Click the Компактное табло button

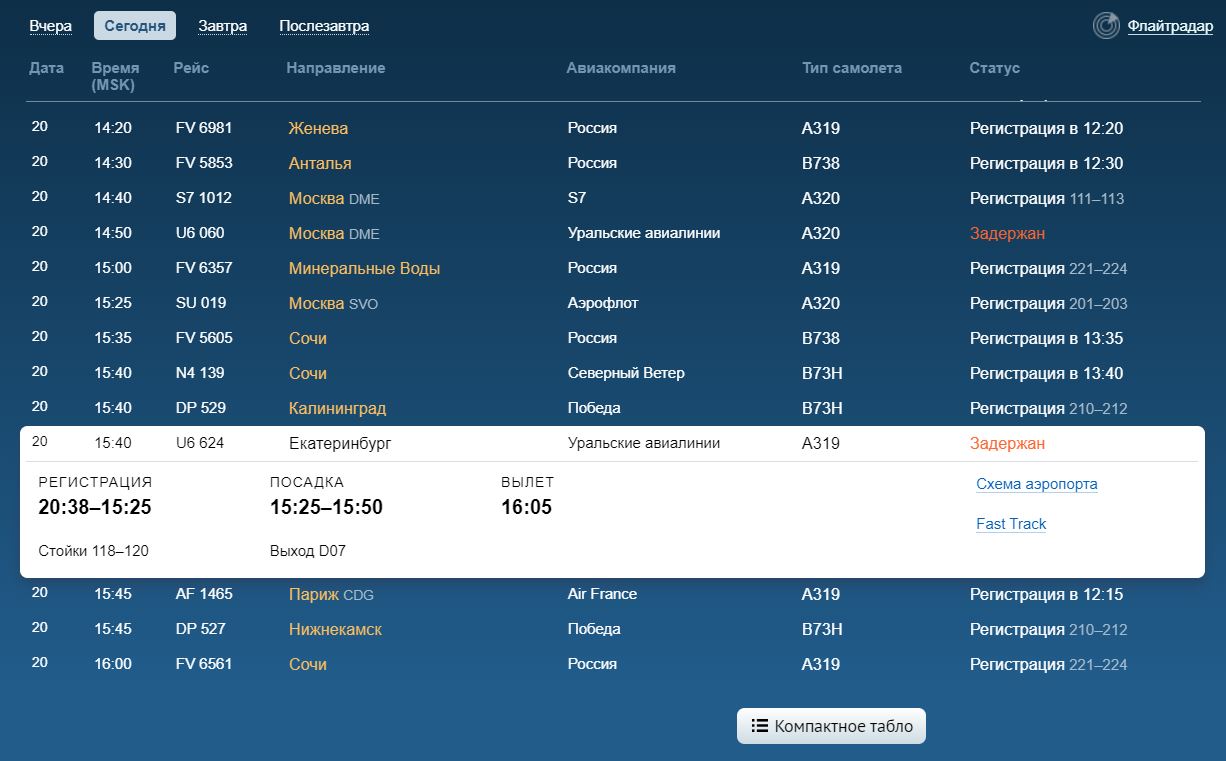click(x=832, y=726)
